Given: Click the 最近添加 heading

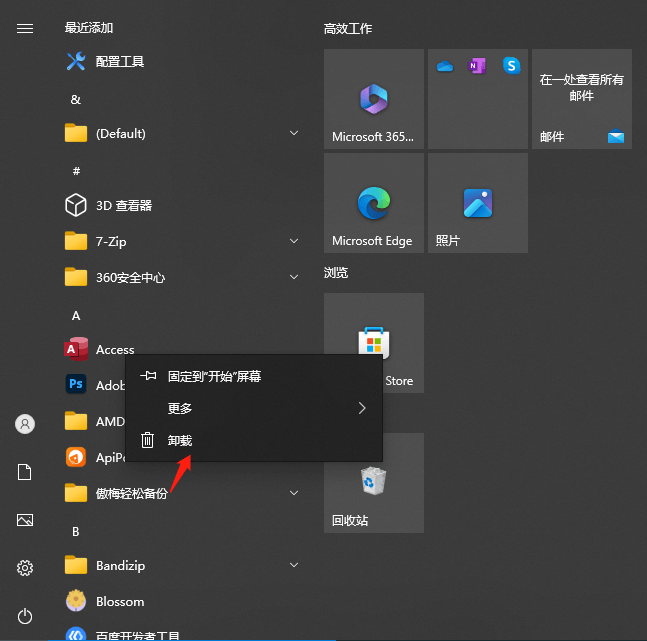Looking at the screenshot, I should pos(89,28).
